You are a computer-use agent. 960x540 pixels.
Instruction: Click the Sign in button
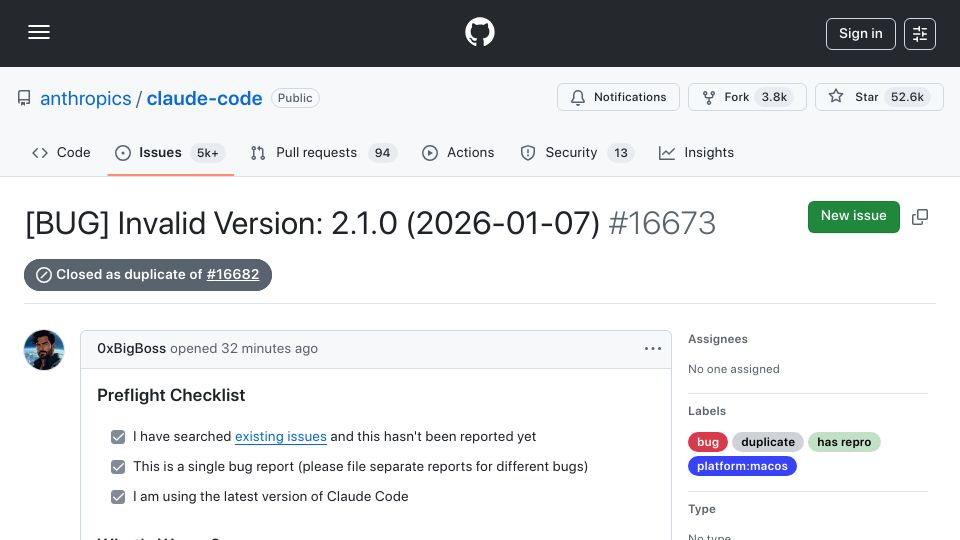pos(860,34)
